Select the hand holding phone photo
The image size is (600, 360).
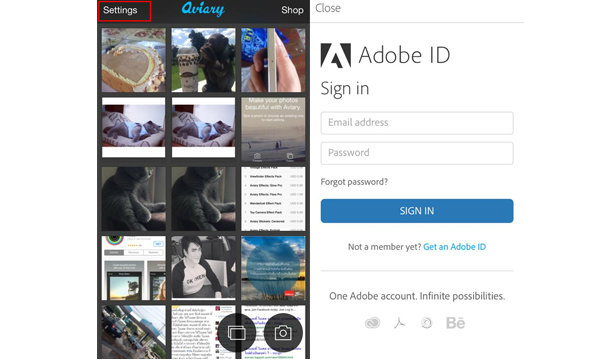point(273,60)
